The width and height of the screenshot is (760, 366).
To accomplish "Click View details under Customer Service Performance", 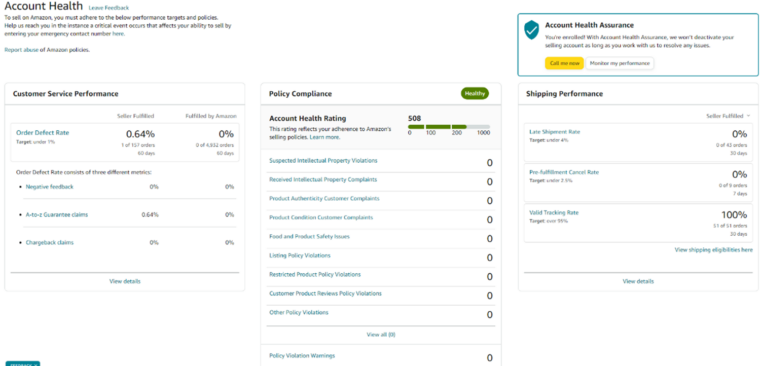I will pyautogui.click(x=125, y=281).
